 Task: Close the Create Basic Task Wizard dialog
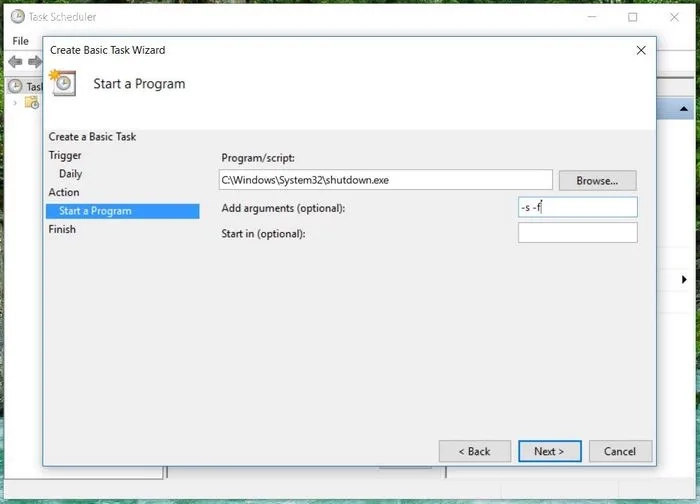click(641, 50)
